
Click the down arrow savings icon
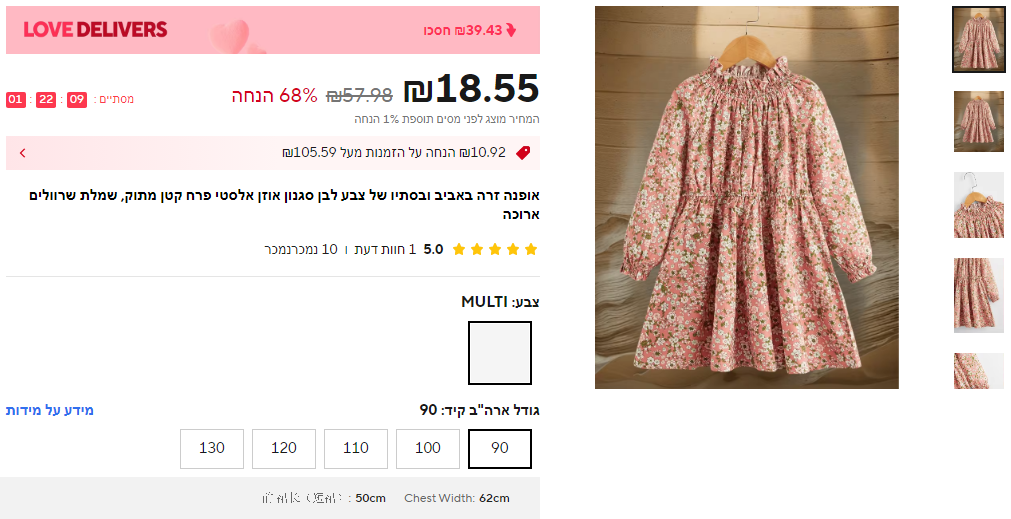click(x=511, y=30)
